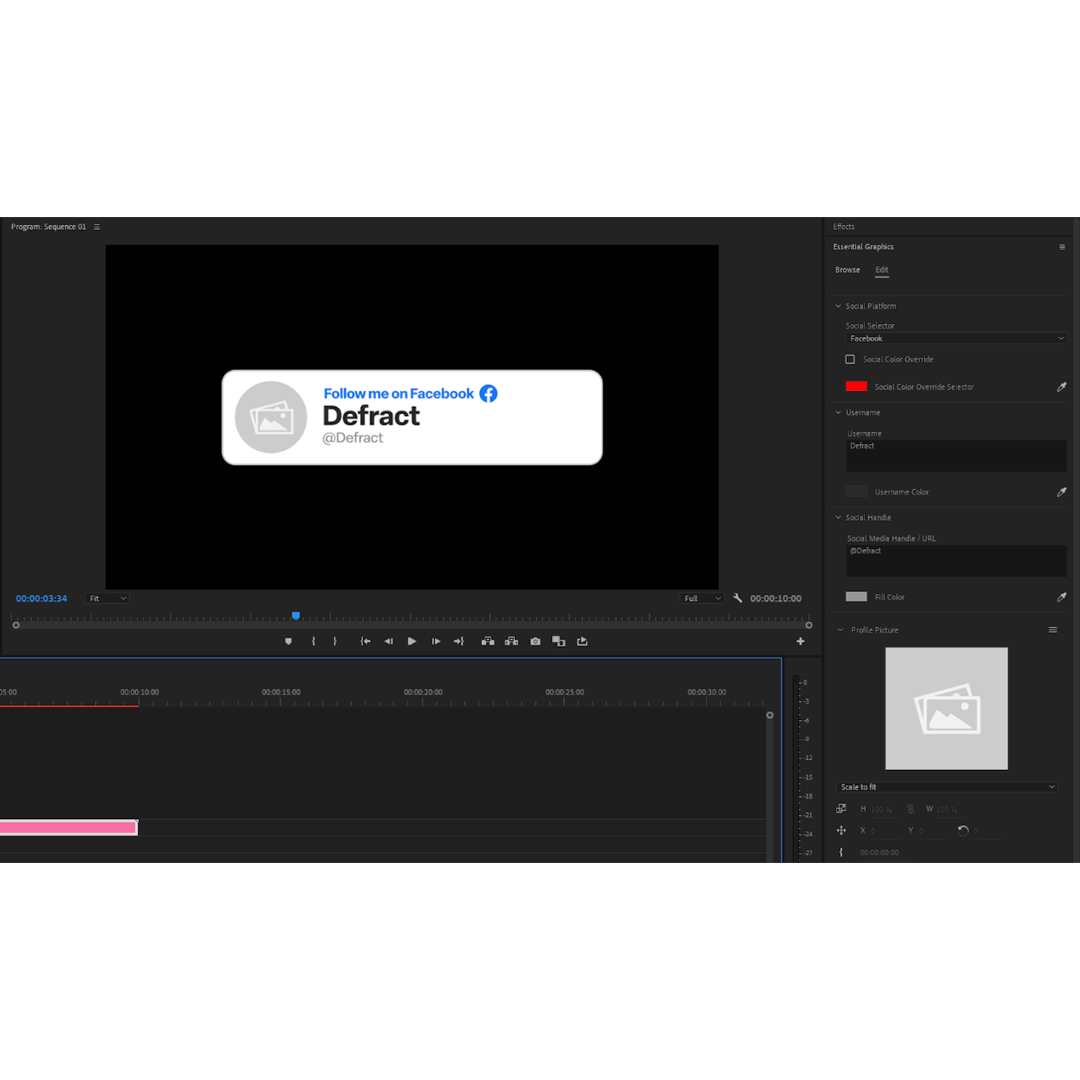The image size is (1080, 1080).
Task: Enable the Social Color Override checkbox
Action: click(850, 359)
